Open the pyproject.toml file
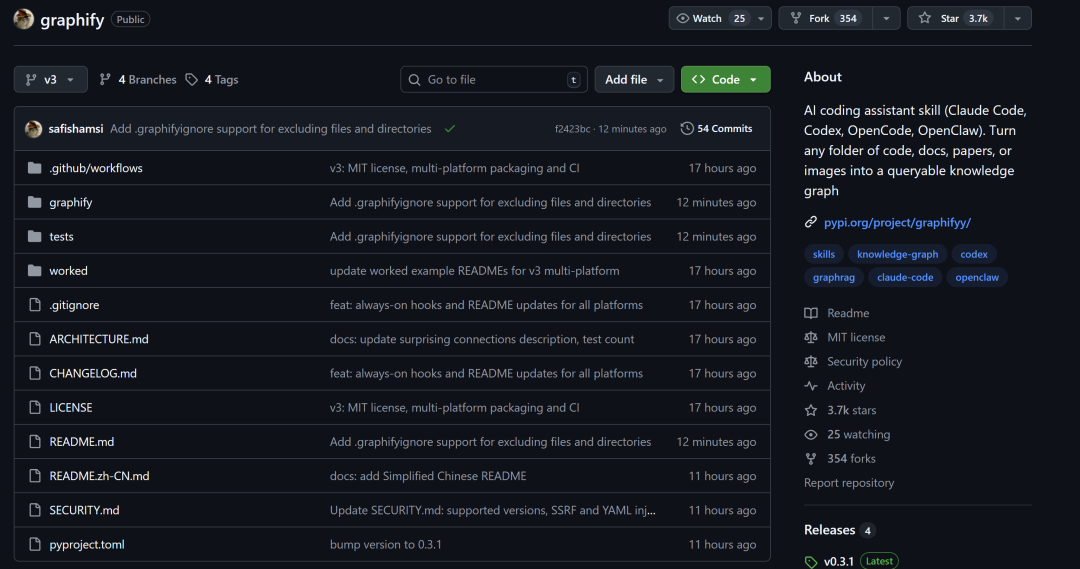 pos(87,545)
